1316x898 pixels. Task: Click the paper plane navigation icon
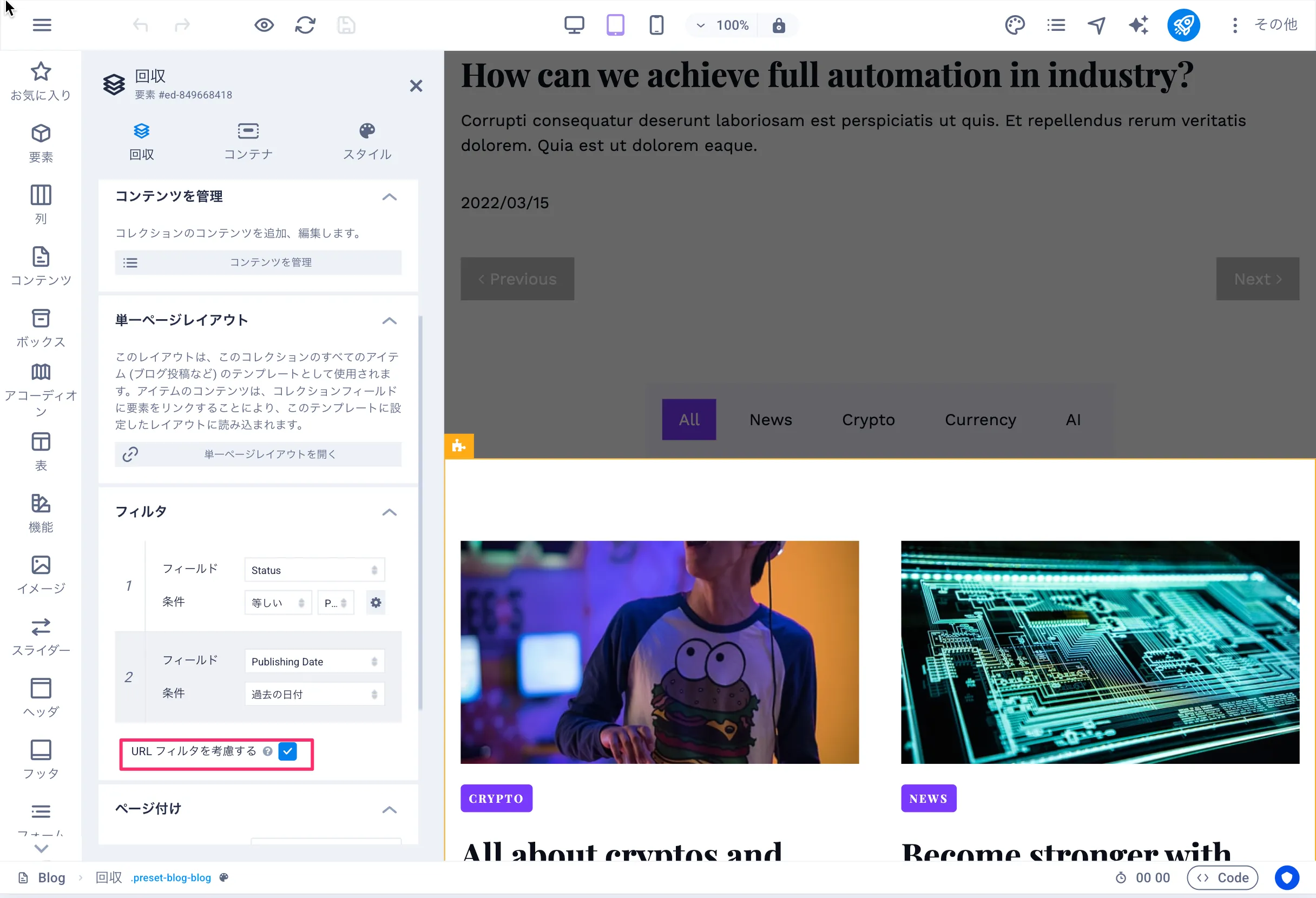1097,25
